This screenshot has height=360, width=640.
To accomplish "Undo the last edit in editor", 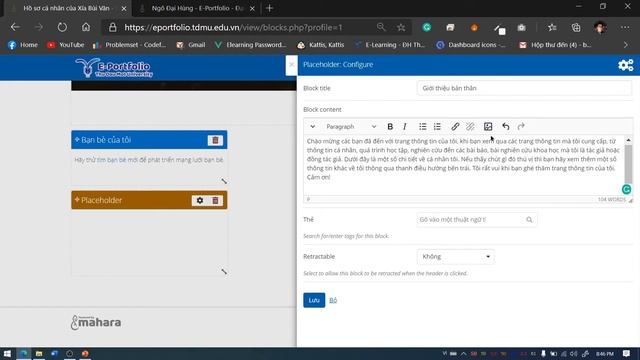I will (506, 127).
